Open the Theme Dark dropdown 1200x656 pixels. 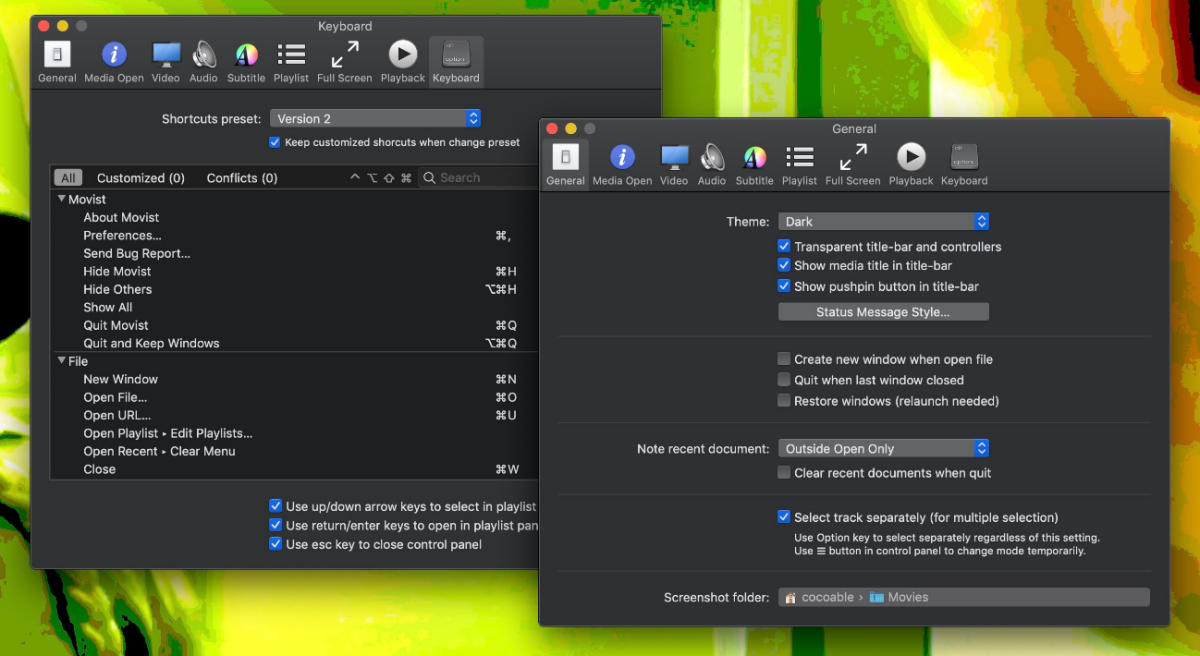884,221
